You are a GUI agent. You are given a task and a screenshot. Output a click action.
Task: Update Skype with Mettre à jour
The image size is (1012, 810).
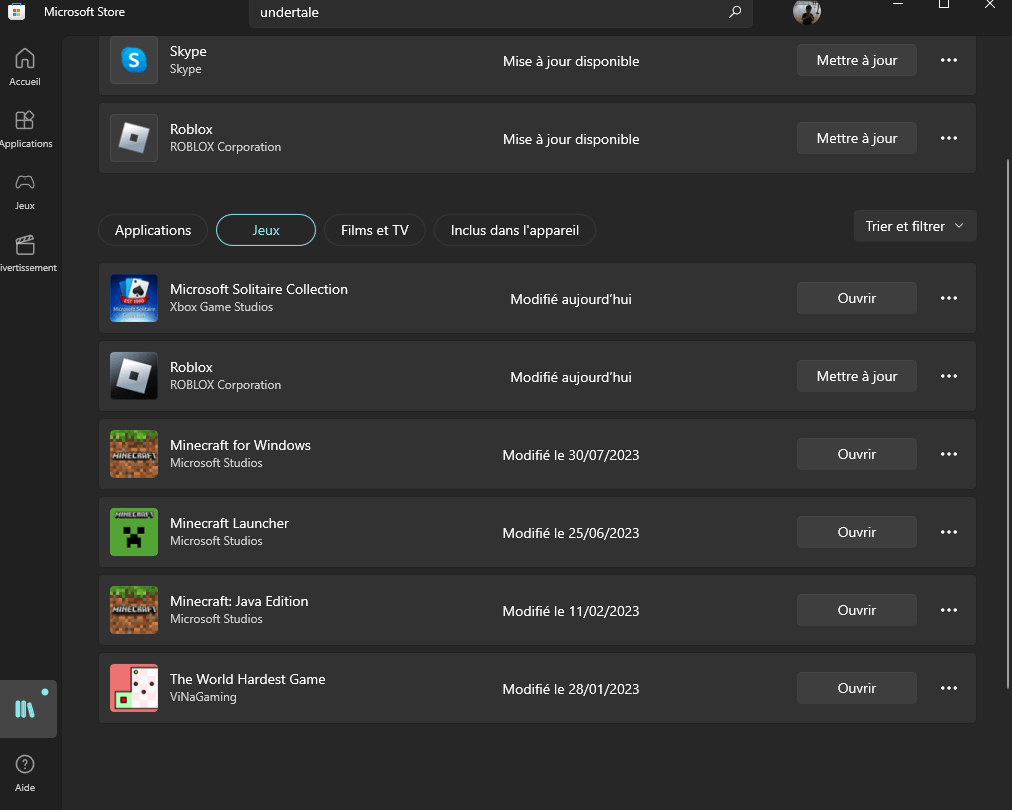[856, 60]
